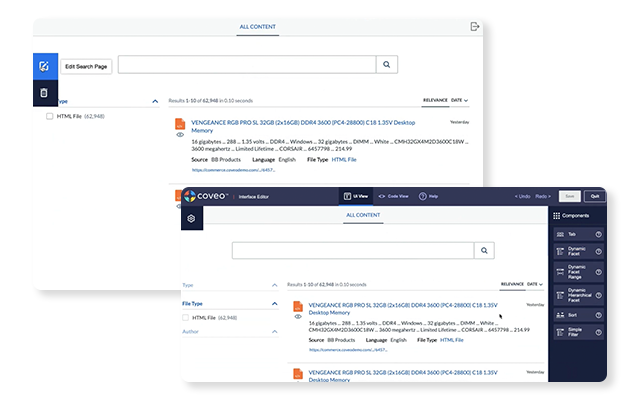Click the Edit Search Page button
The image size is (640, 400).
85,65
